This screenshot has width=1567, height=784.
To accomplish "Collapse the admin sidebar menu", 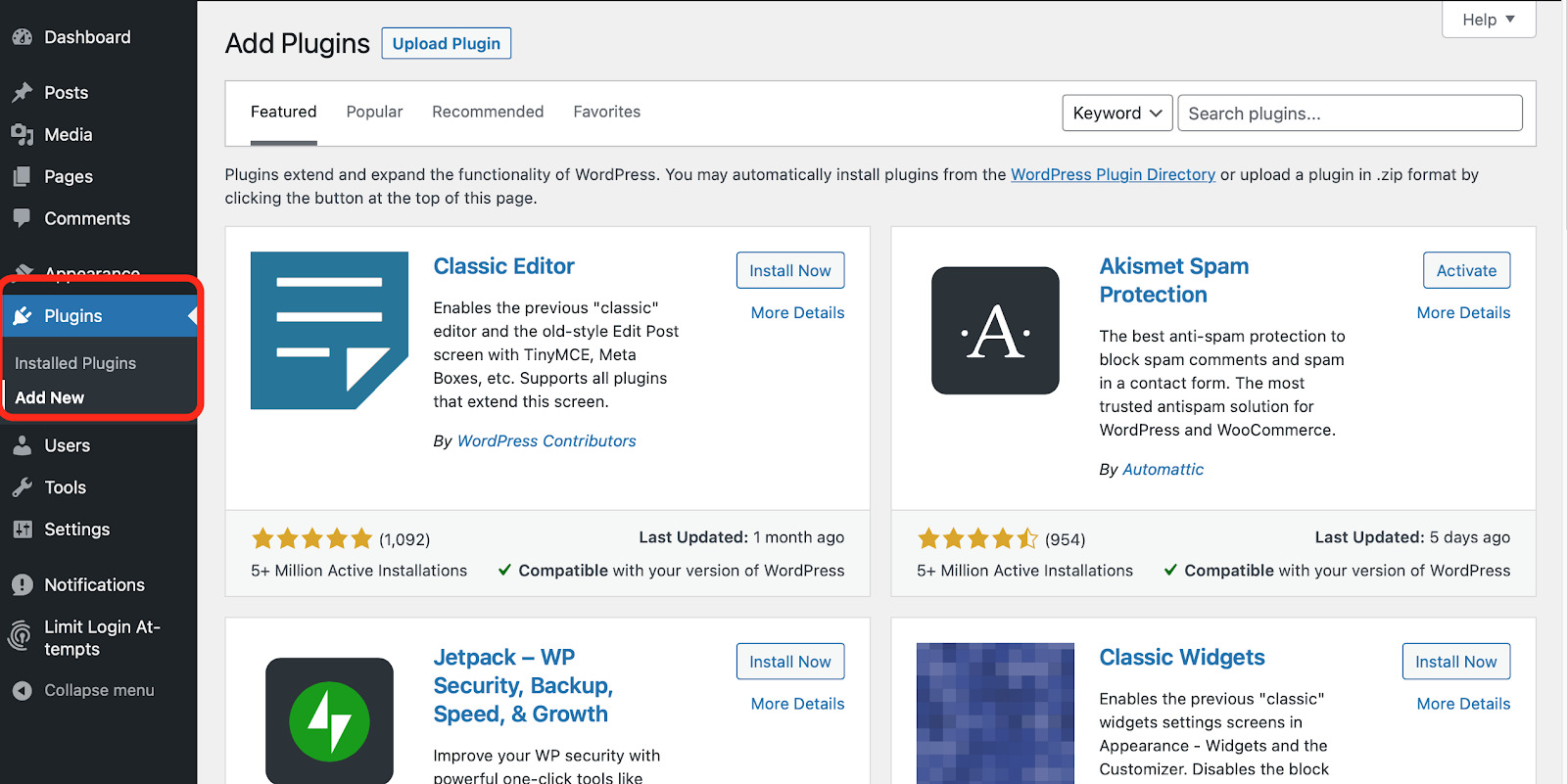I will pyautogui.click(x=83, y=690).
